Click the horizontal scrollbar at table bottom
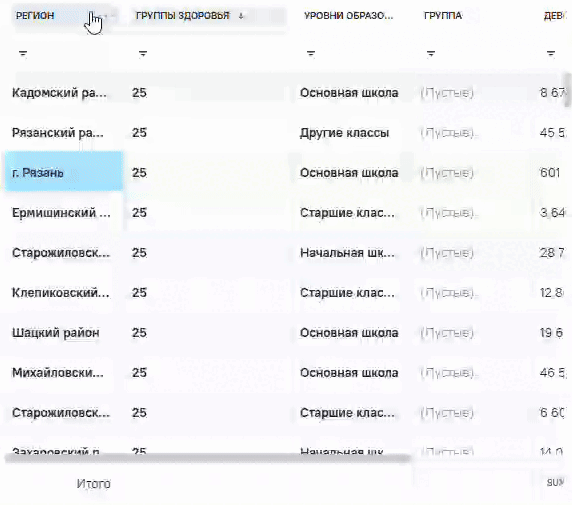 coord(208,458)
